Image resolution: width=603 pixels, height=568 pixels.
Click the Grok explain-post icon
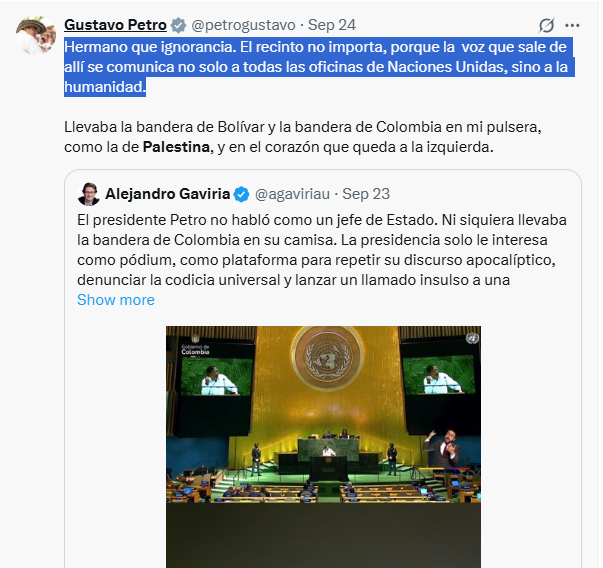click(x=546, y=25)
